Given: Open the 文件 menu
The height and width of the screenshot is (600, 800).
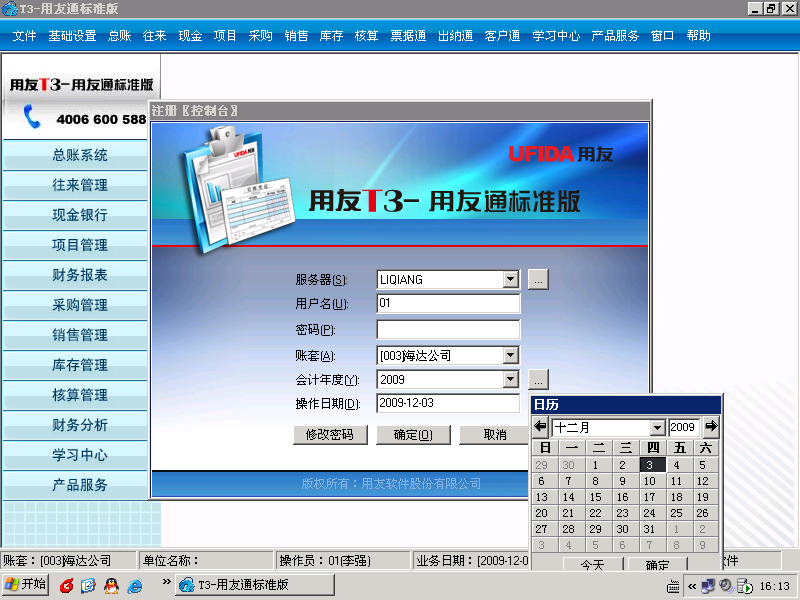Looking at the screenshot, I should 24,36.
